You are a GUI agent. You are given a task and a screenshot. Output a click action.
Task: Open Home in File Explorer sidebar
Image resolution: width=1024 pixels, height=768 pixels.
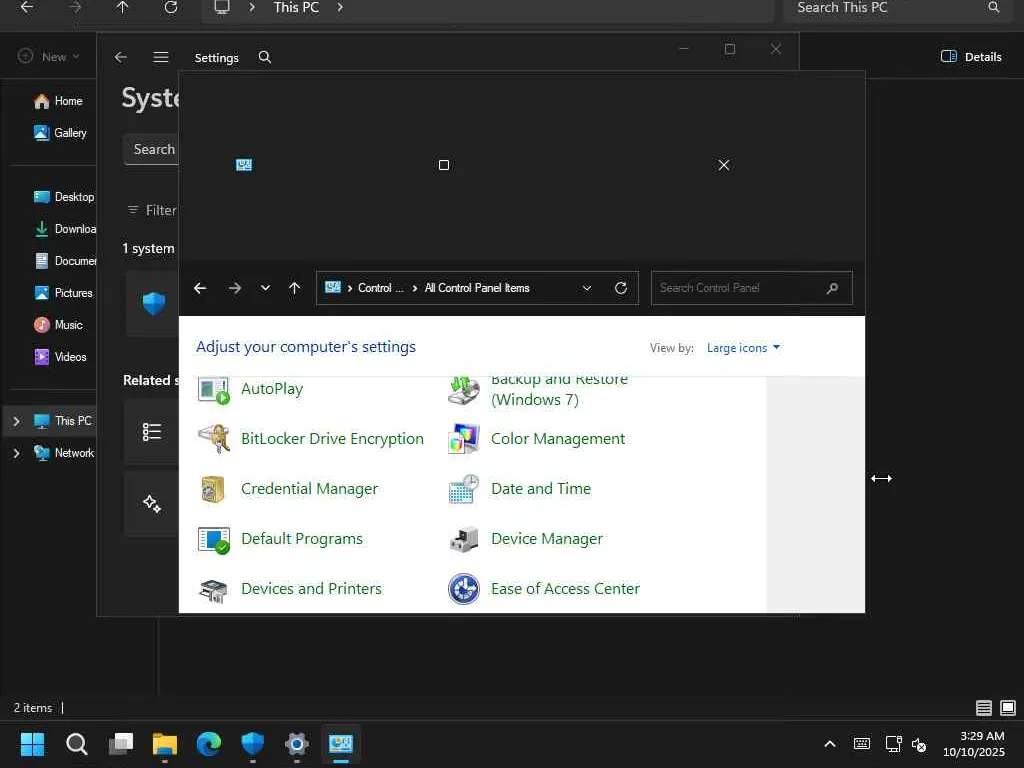(x=59, y=101)
